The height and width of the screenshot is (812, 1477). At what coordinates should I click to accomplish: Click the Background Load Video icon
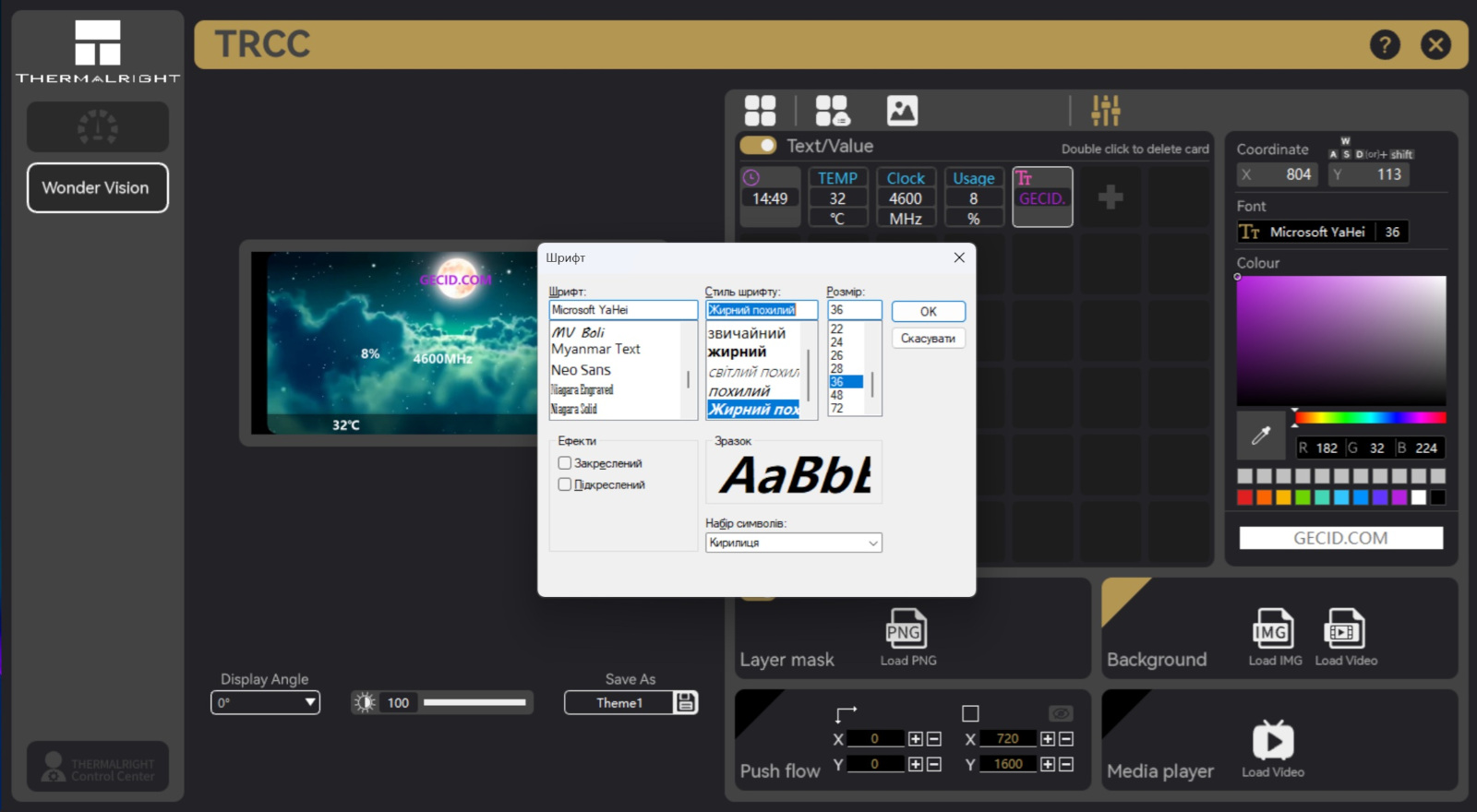[1344, 630]
